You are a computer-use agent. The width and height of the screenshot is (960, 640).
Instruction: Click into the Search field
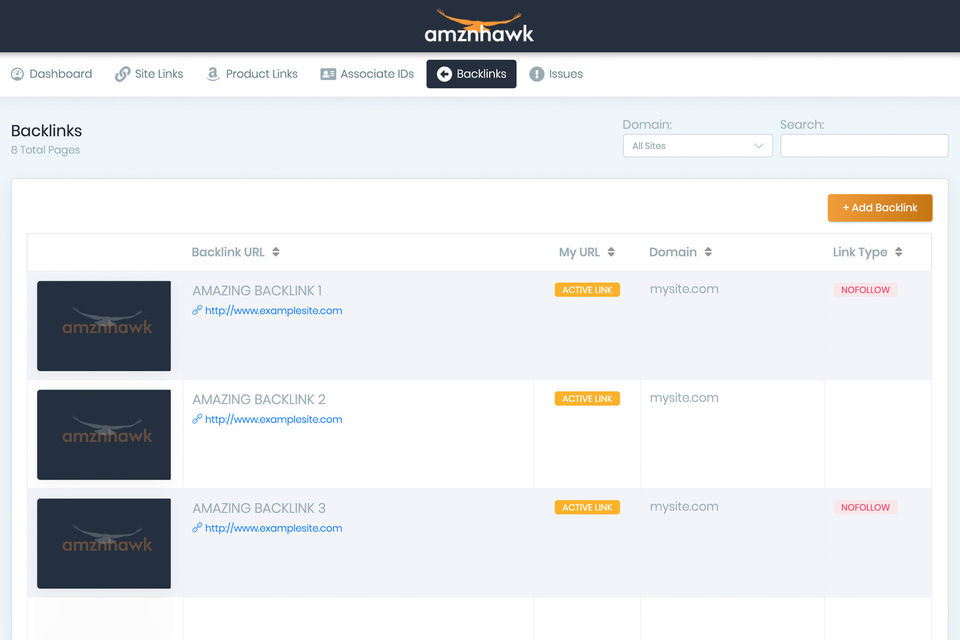coord(864,146)
